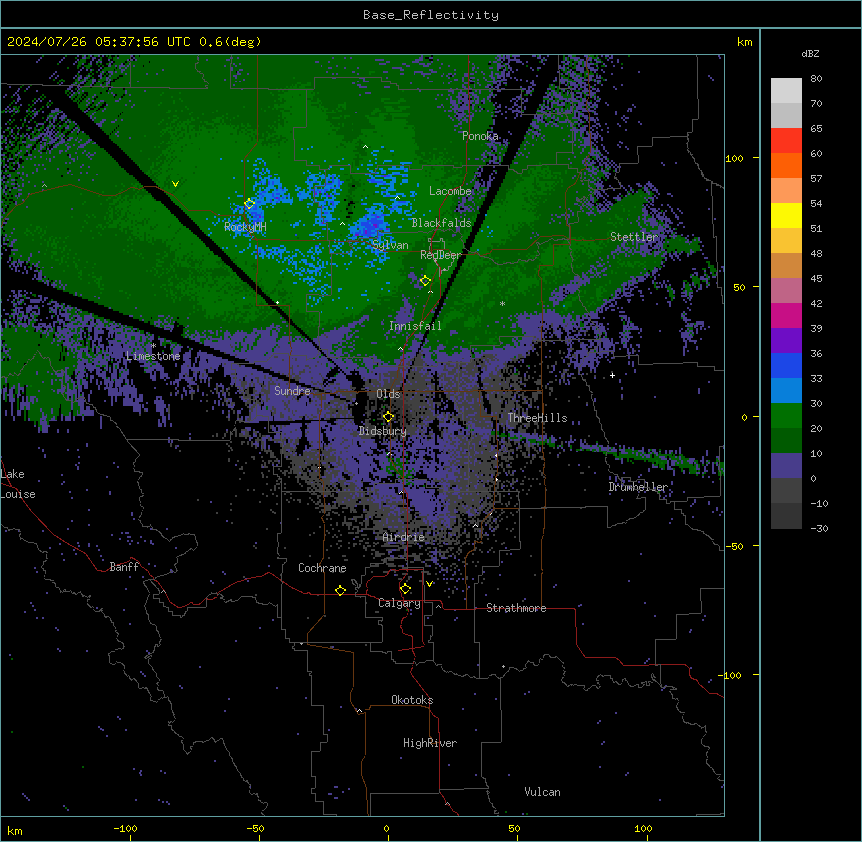
Task: Click the km unit label at top right
Action: [x=745, y=42]
